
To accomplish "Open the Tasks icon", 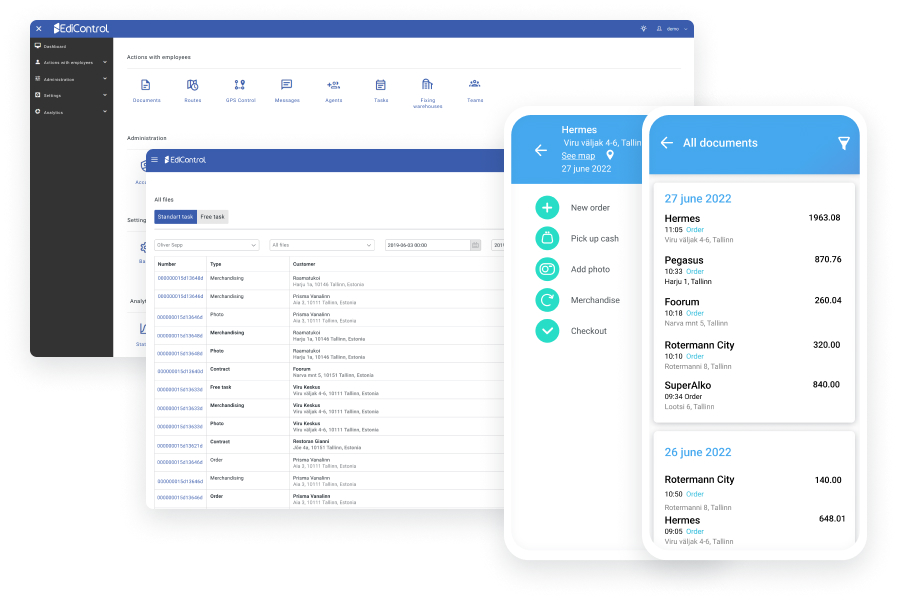I will point(380,85).
